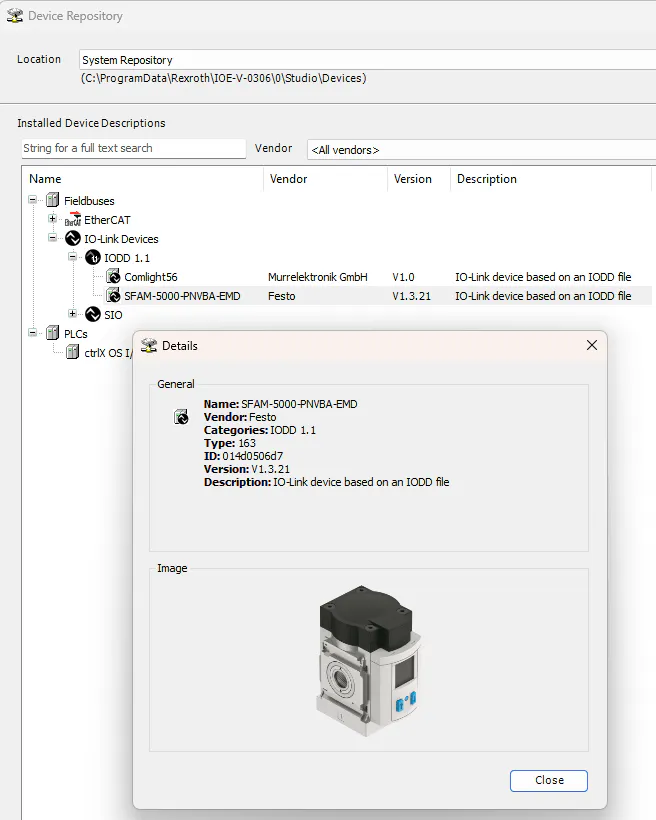
Task: Click the SFAM-5000-PNVBA-EMD device icon in tree
Action: click(113, 296)
